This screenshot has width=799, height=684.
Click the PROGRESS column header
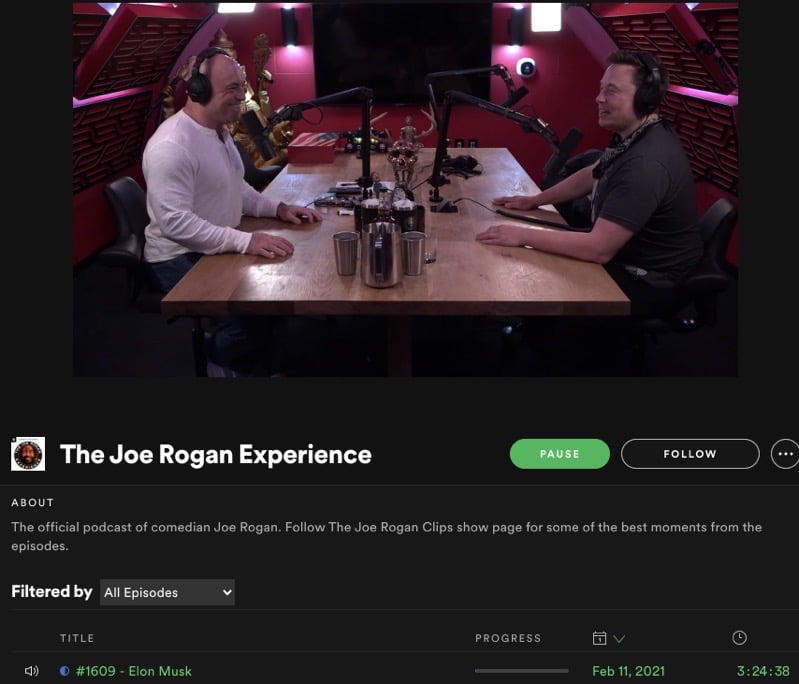508,638
